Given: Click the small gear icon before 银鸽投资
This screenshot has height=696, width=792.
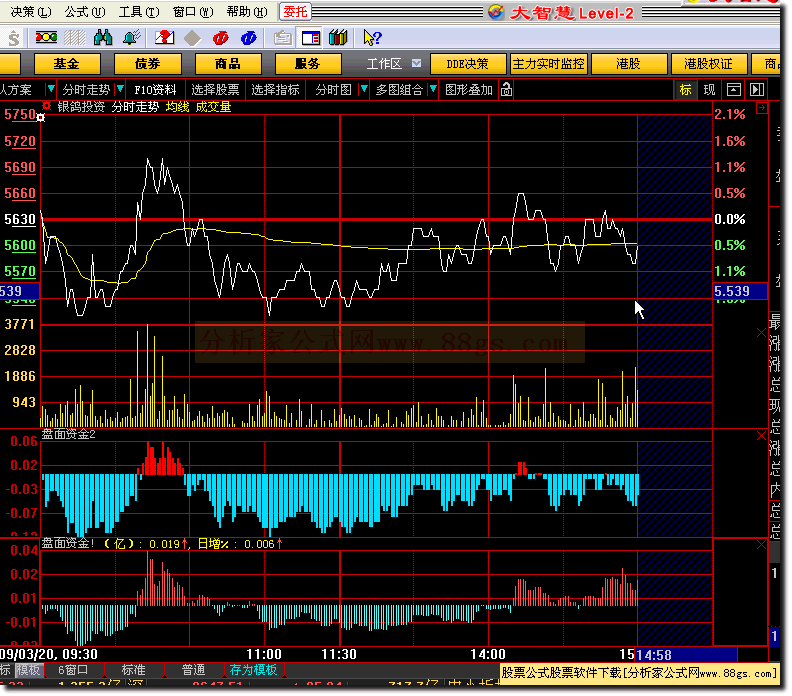Looking at the screenshot, I should pos(46,106).
